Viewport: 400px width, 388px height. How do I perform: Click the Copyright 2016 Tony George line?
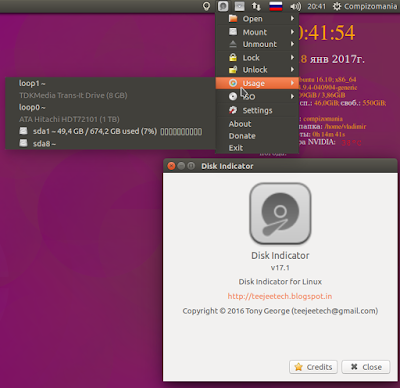coord(280,311)
